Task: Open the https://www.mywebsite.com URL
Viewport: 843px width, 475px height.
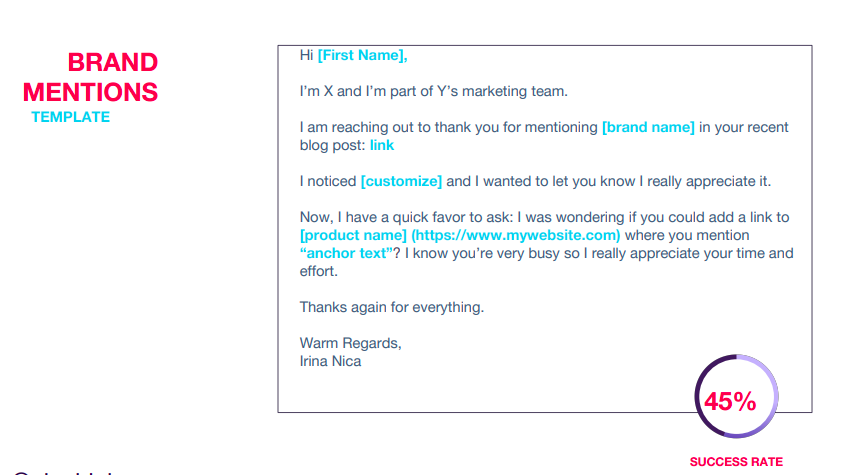Action: [516, 235]
